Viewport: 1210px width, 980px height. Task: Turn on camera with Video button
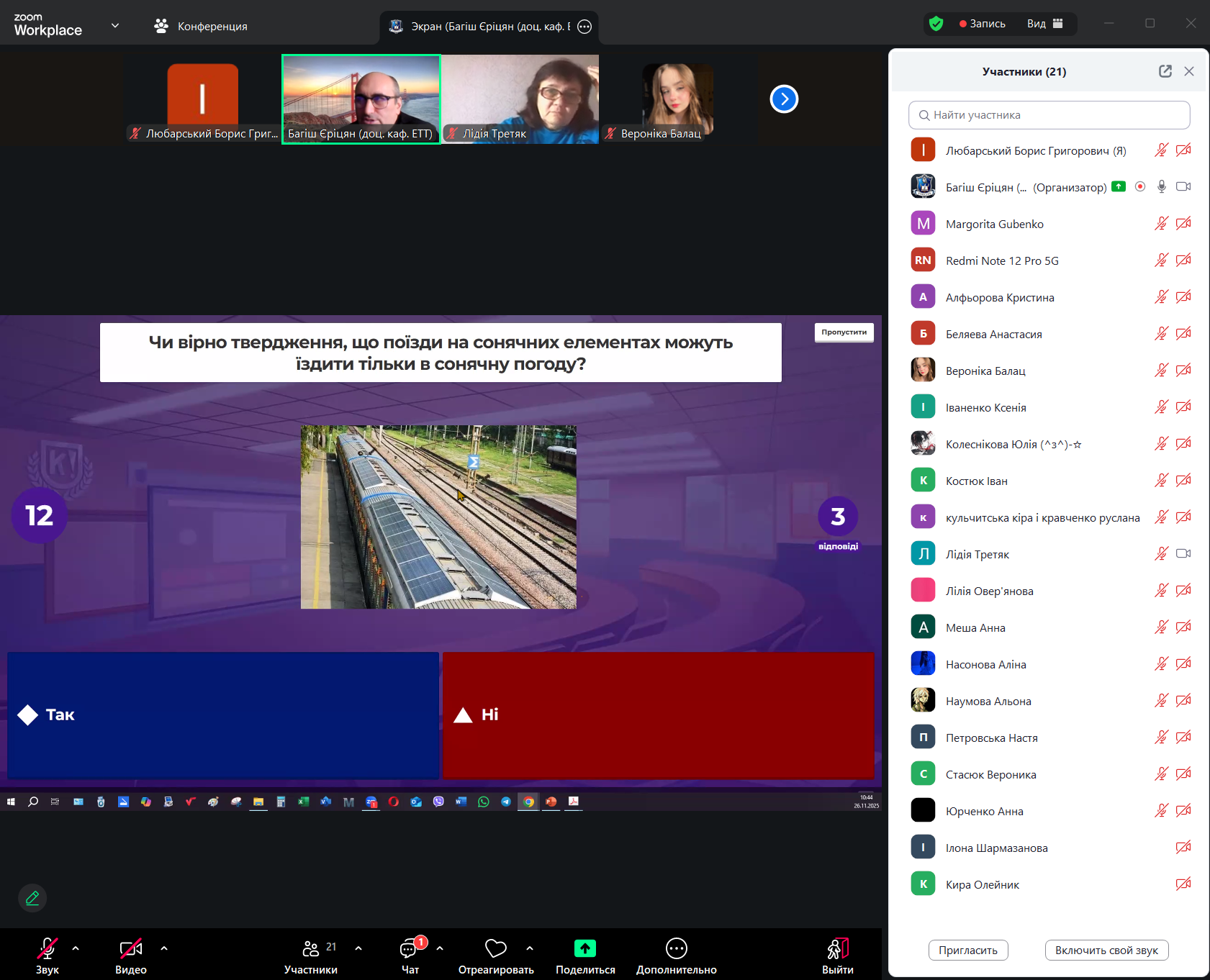[131, 948]
